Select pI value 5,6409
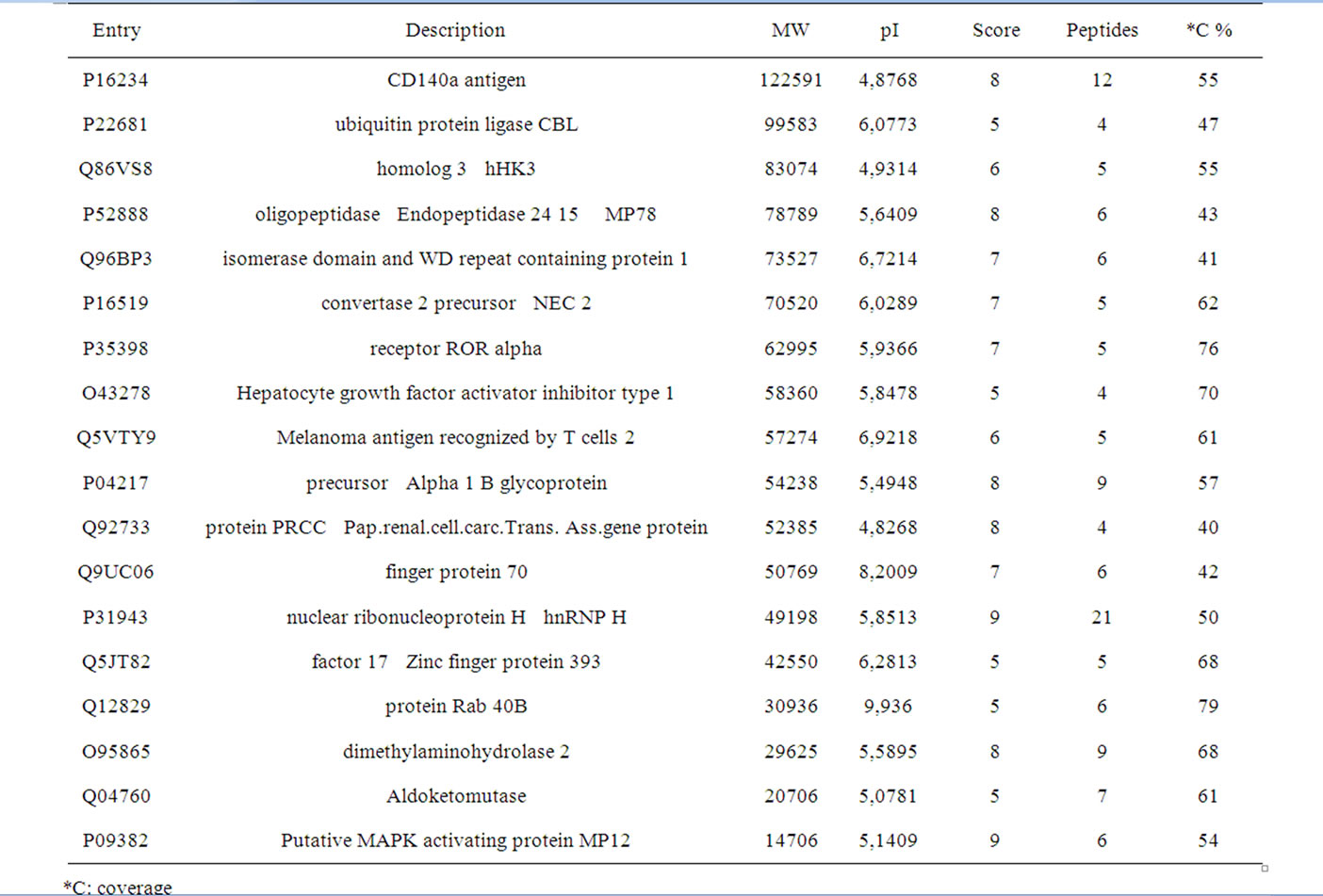The width and height of the screenshot is (1323, 896). (888, 214)
